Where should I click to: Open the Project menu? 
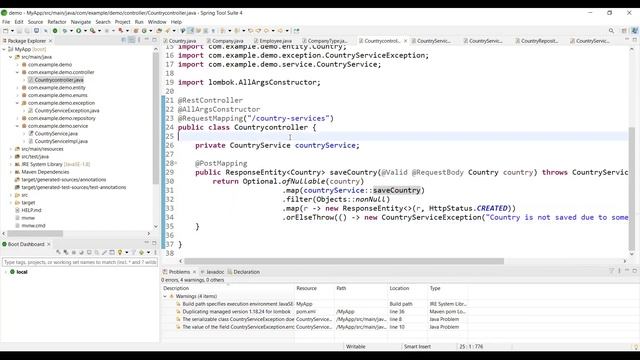pyautogui.click(x=122, y=22)
